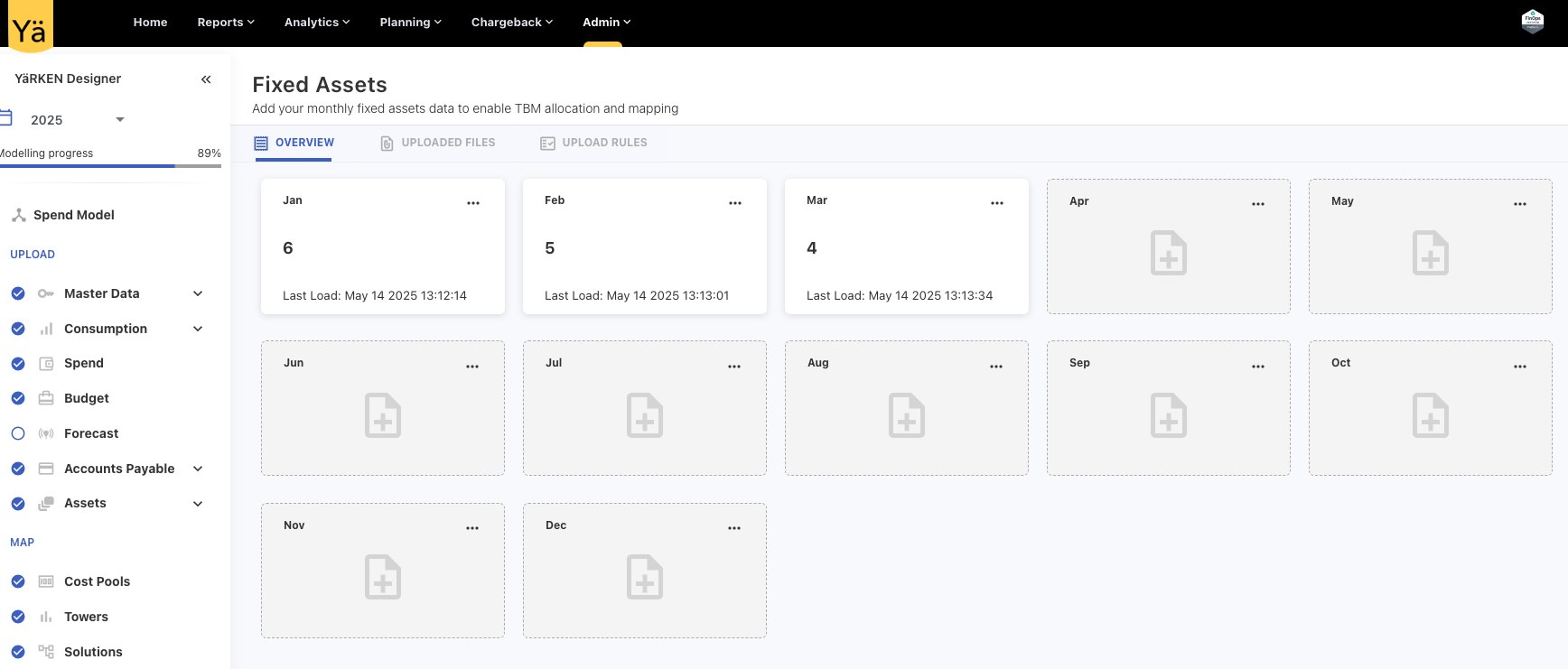Switch to the Uploaded Files tab

pyautogui.click(x=438, y=143)
